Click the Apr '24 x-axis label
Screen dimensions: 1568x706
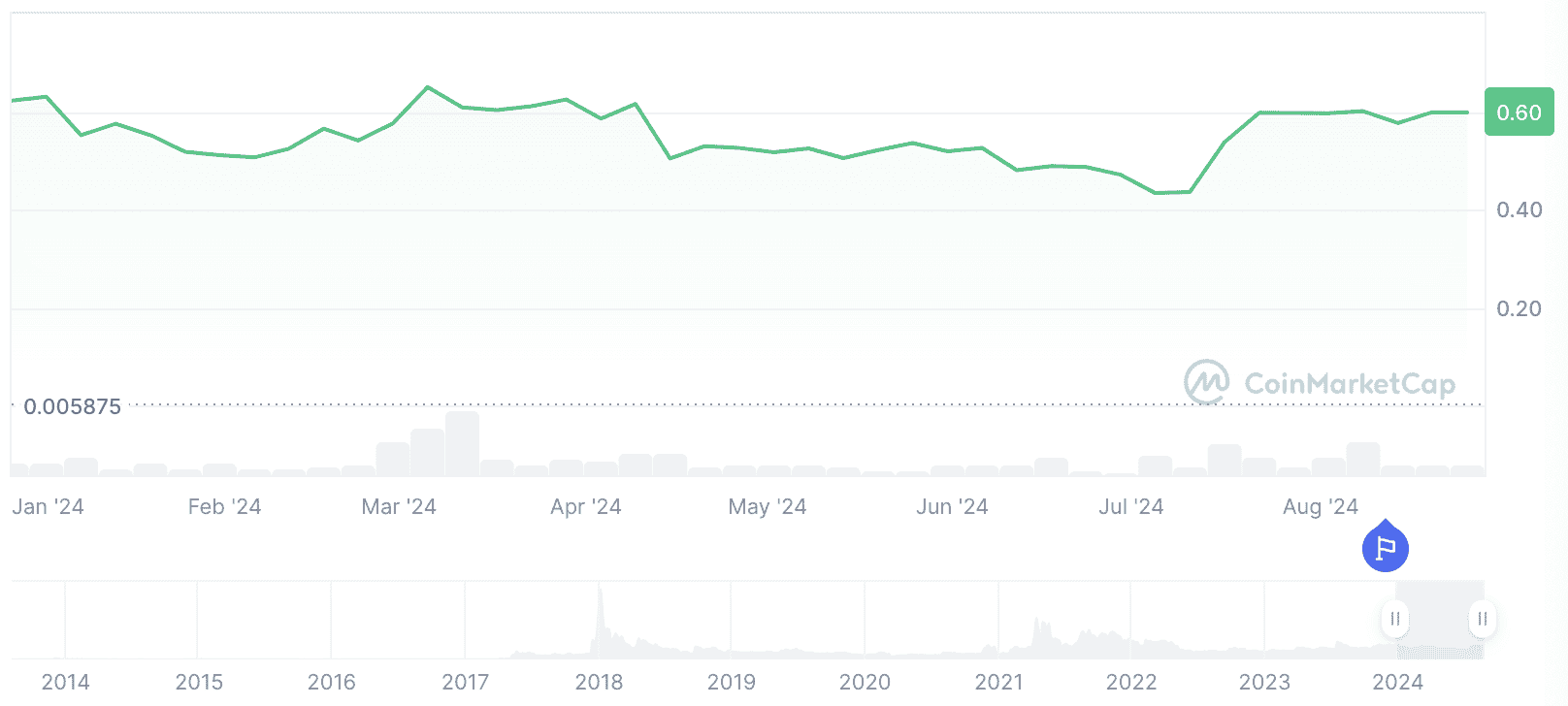point(585,507)
